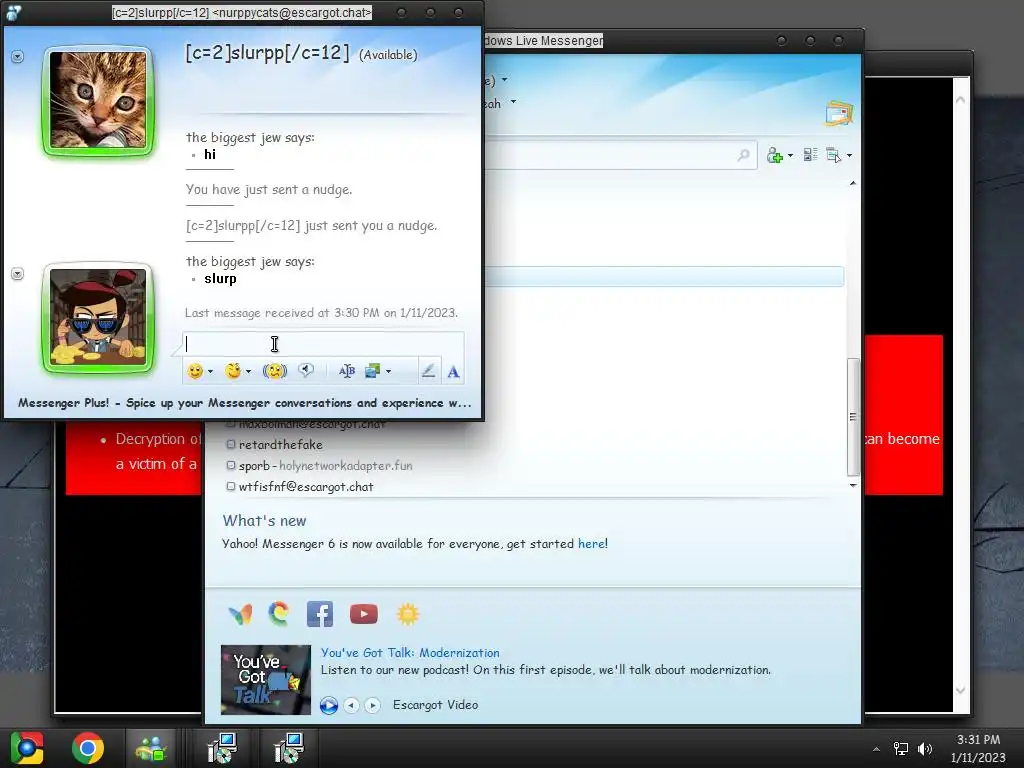Open the email inbox envelope icon
This screenshot has height=768, width=1024.
tap(839, 113)
